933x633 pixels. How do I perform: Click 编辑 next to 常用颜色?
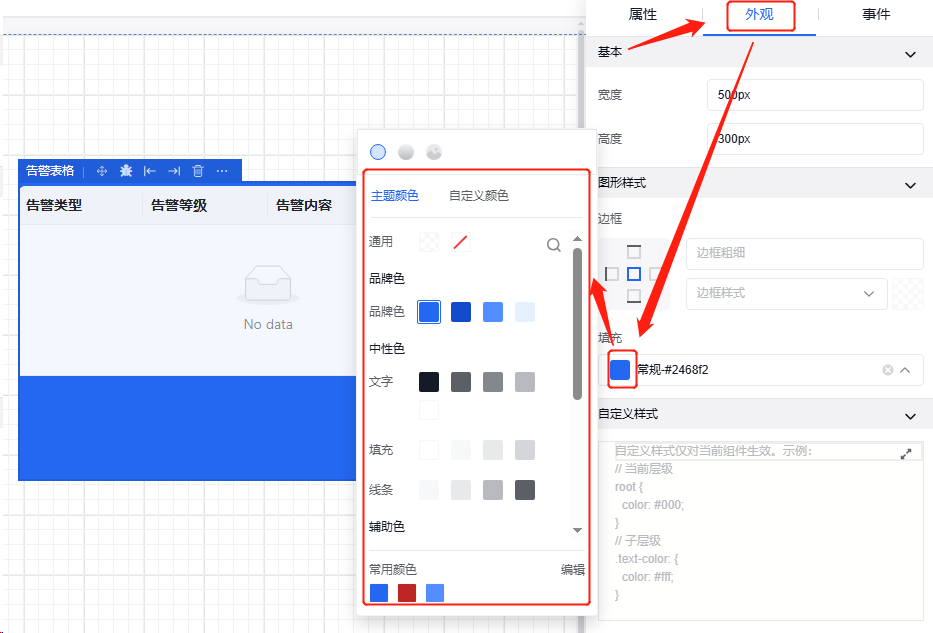[572, 570]
